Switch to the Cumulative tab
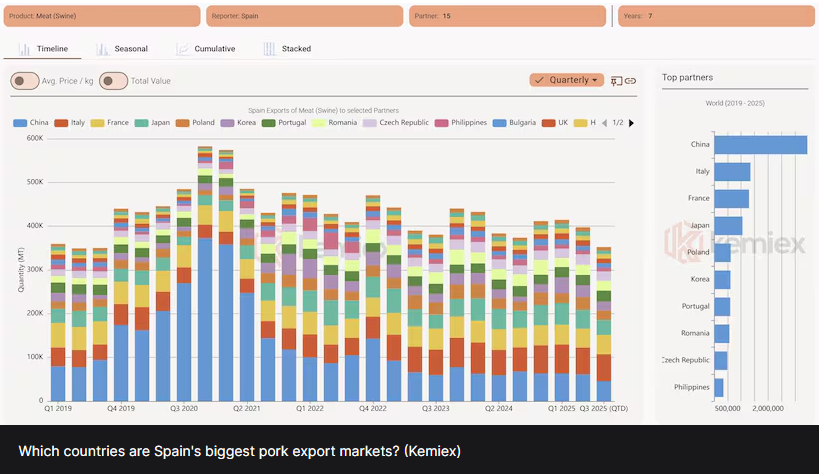 click(214, 49)
